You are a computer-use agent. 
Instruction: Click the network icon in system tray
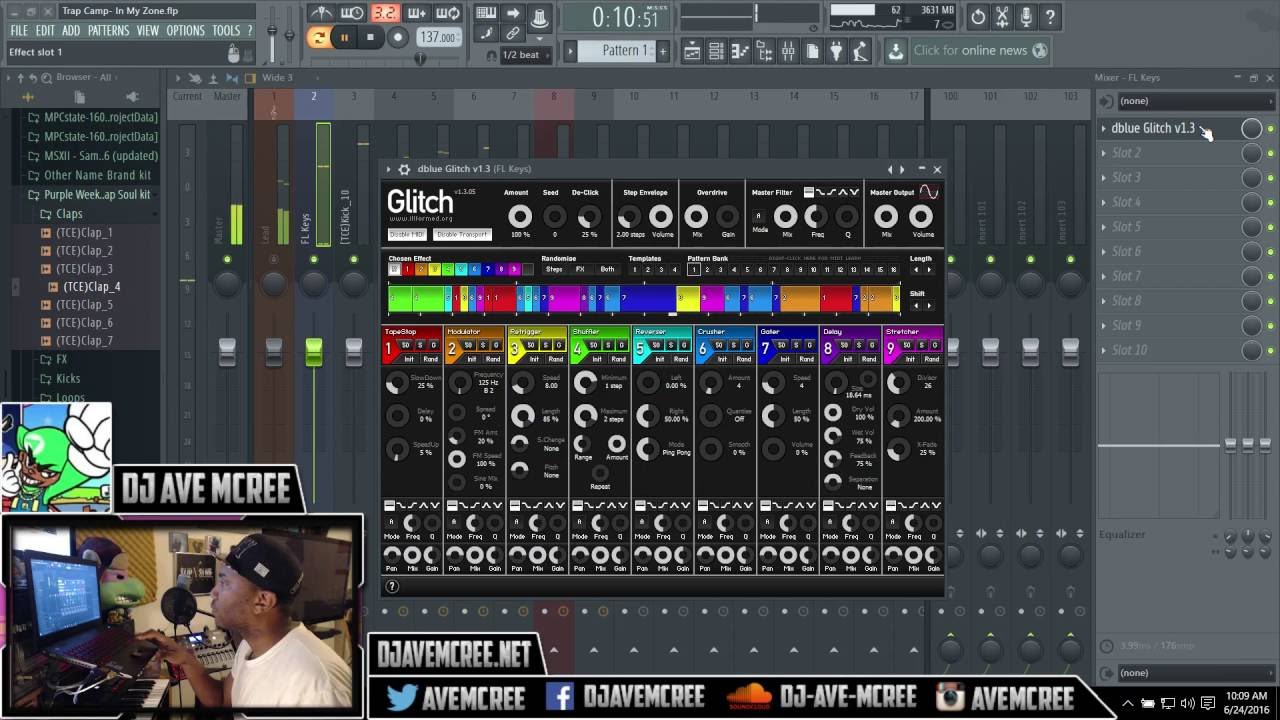click(x=1167, y=703)
